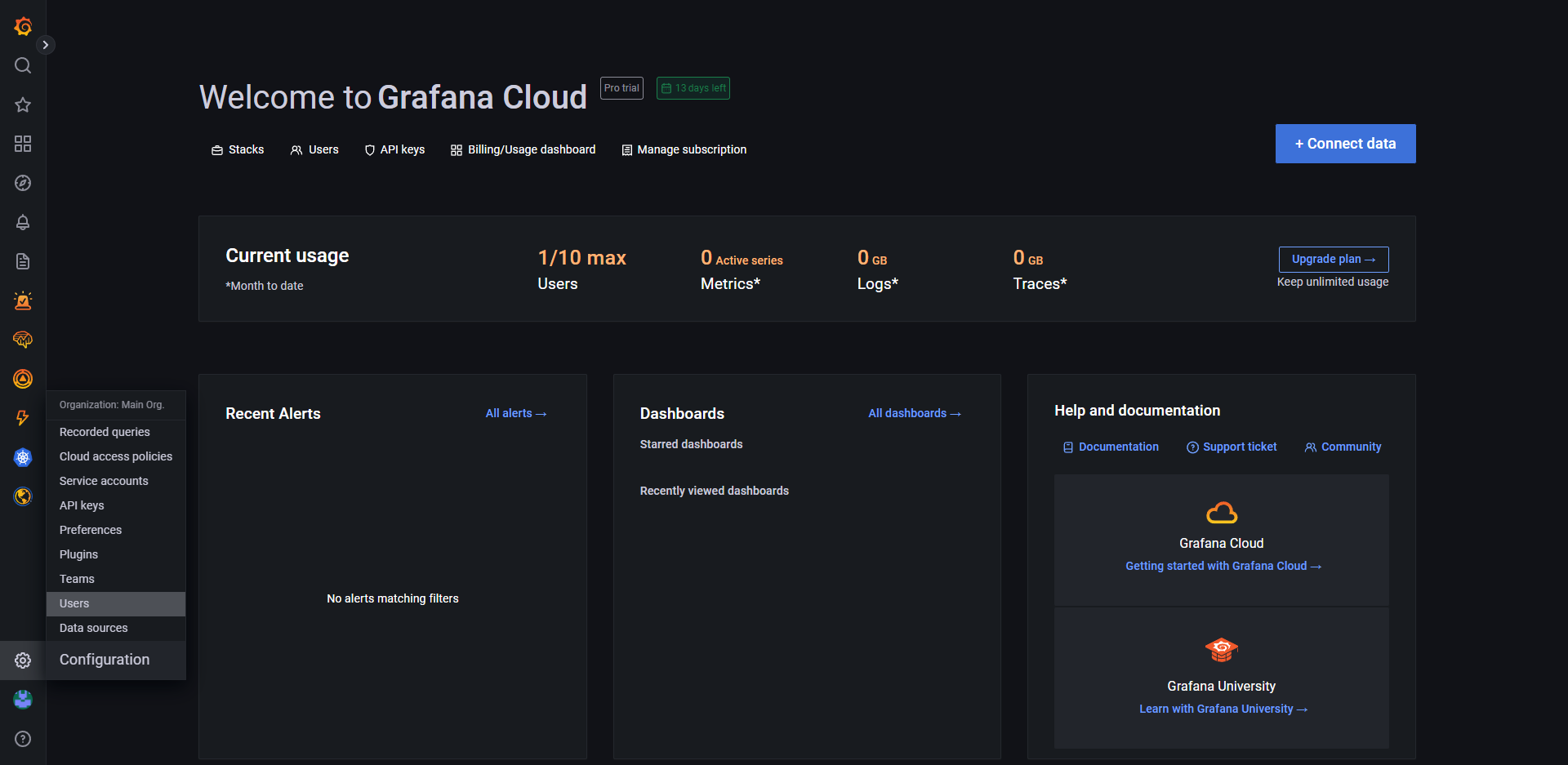
Task: Click the Starred dashboards heading
Action: tap(691, 444)
